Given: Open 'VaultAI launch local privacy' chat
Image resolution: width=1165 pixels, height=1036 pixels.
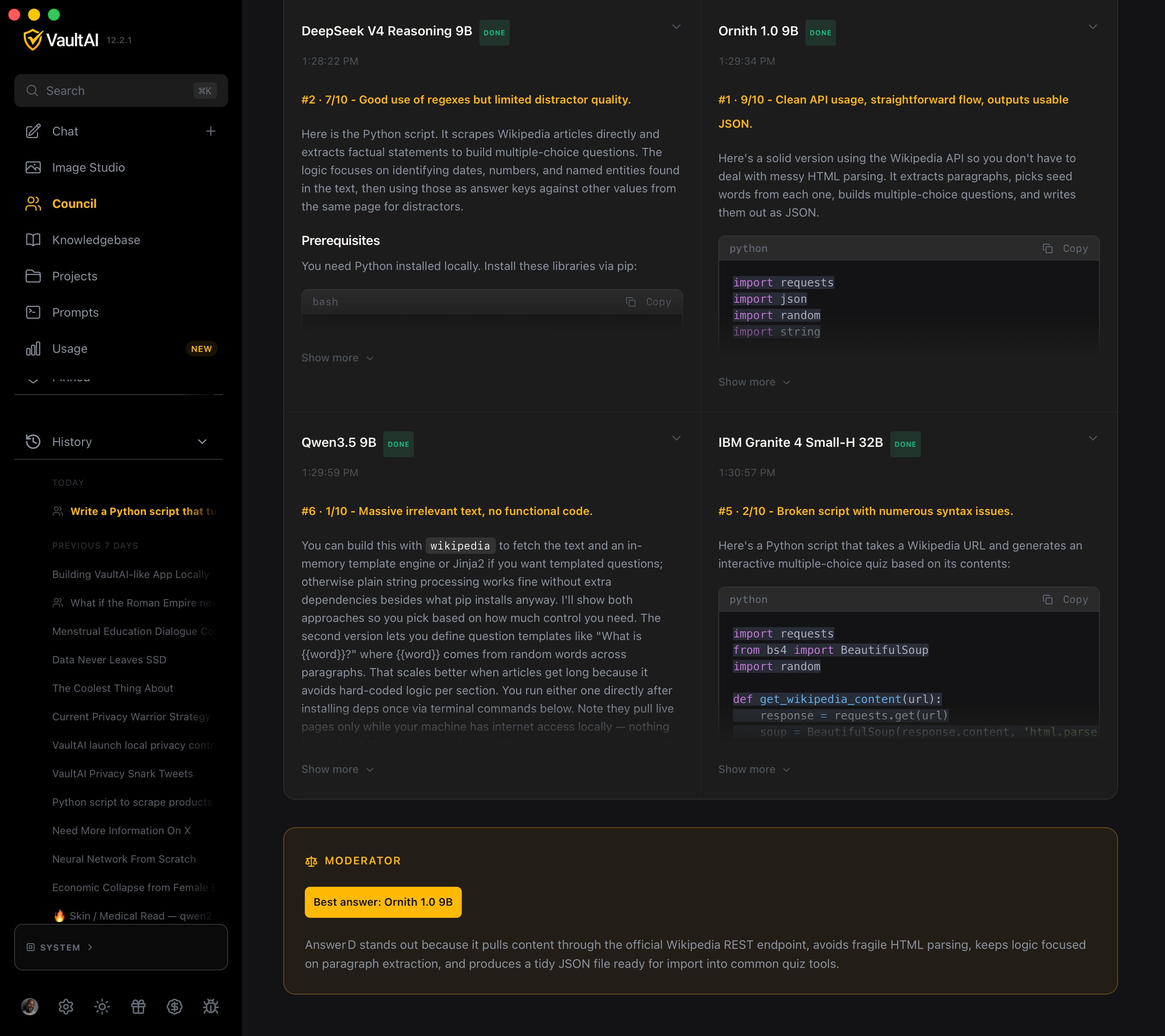Looking at the screenshot, I should pos(135,745).
